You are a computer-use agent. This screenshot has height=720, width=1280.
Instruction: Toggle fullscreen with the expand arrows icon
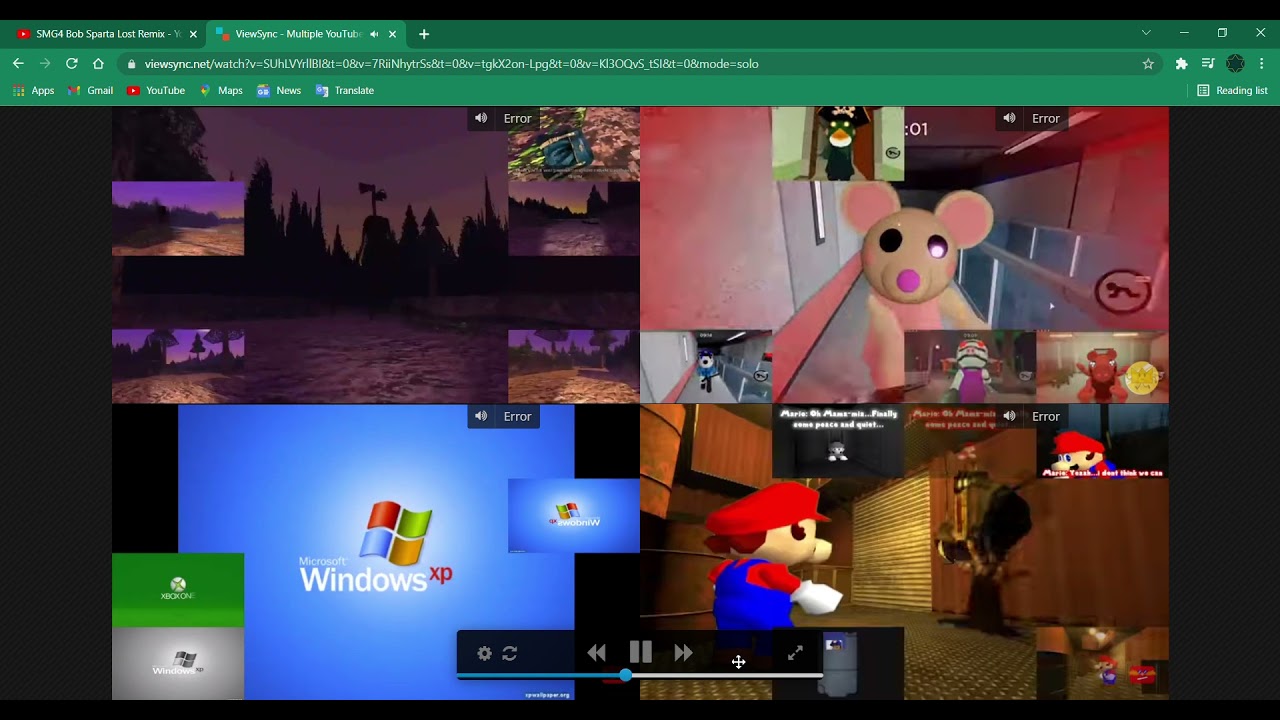point(795,653)
